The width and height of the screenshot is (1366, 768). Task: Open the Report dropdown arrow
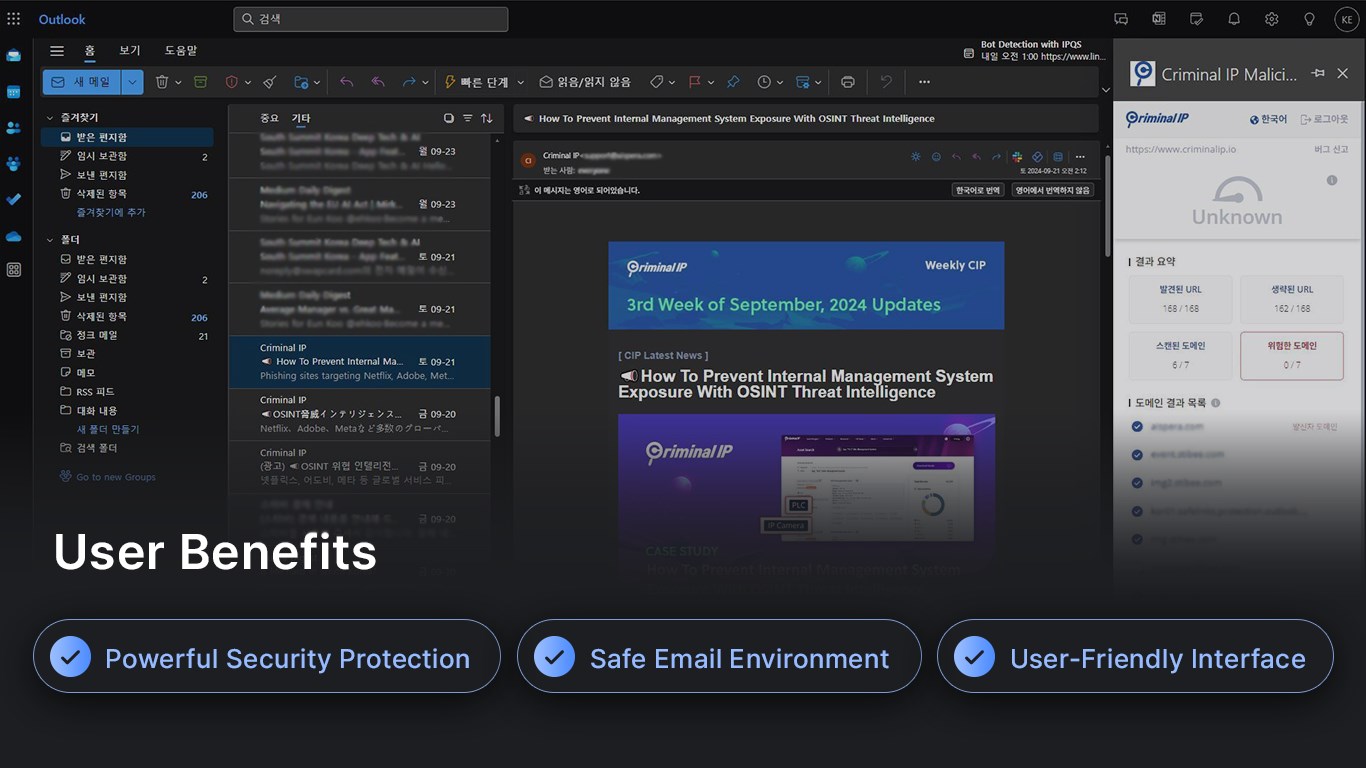click(x=248, y=82)
